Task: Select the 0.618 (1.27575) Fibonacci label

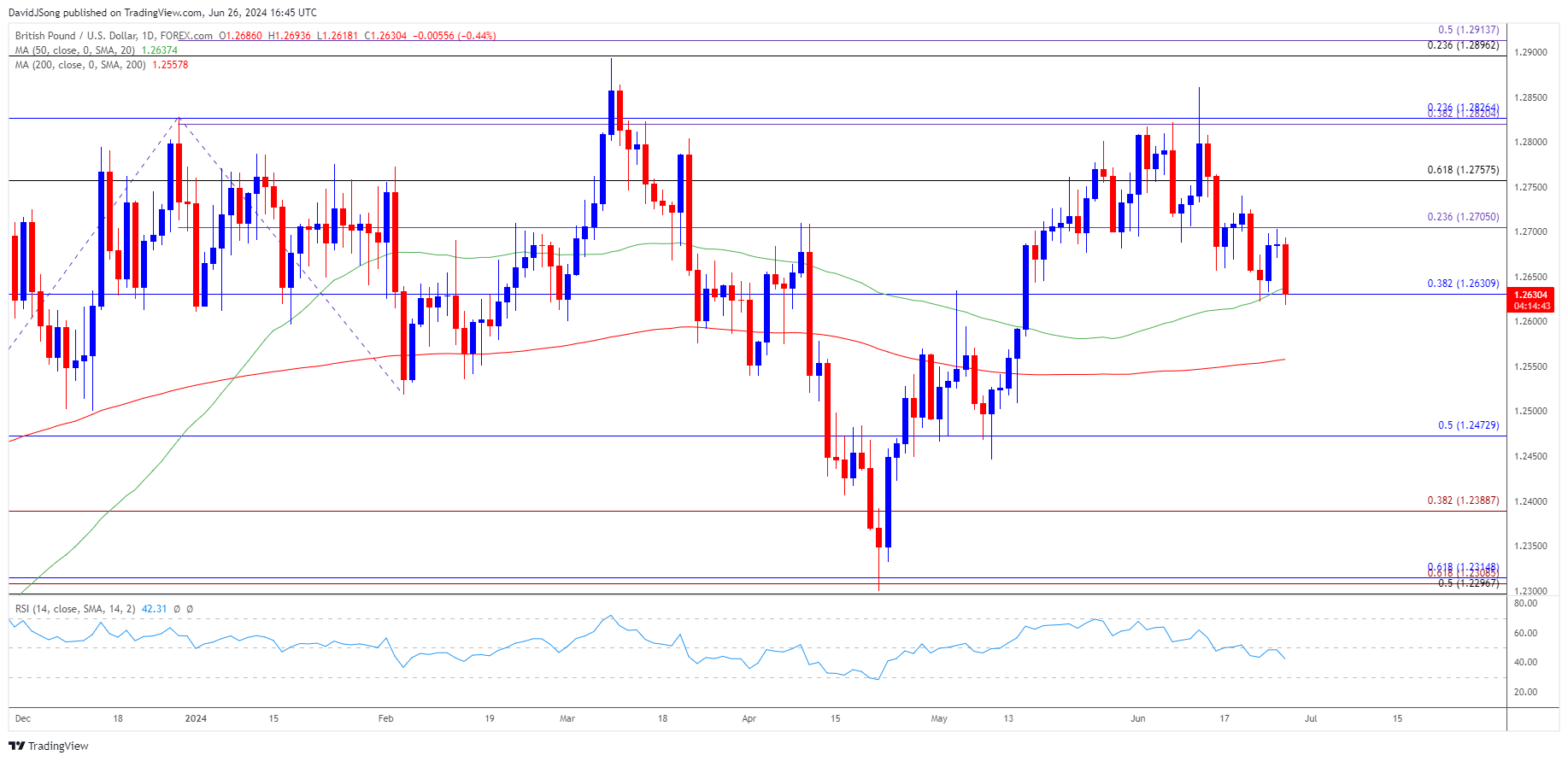Action: [1463, 170]
